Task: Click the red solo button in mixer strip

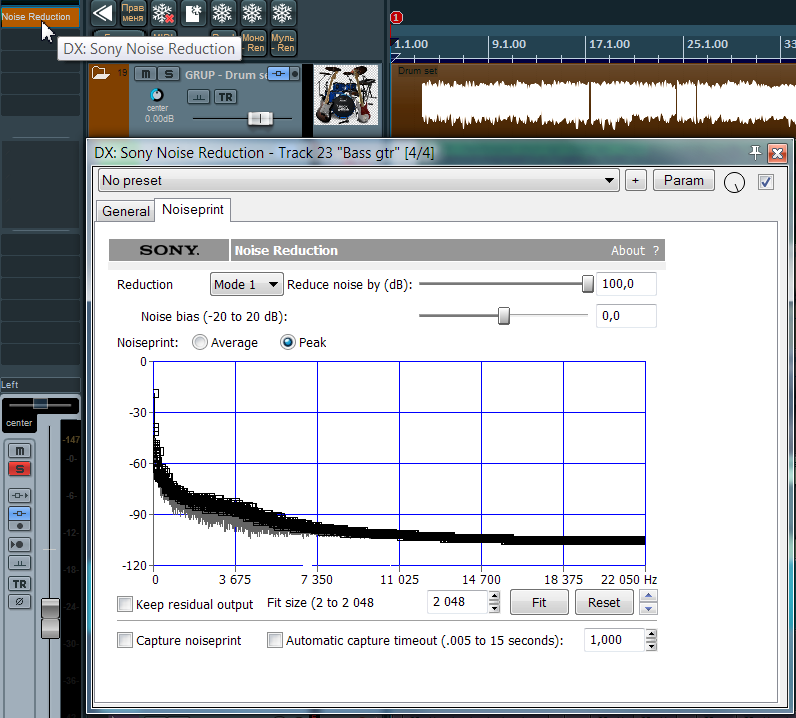Action: [19, 470]
